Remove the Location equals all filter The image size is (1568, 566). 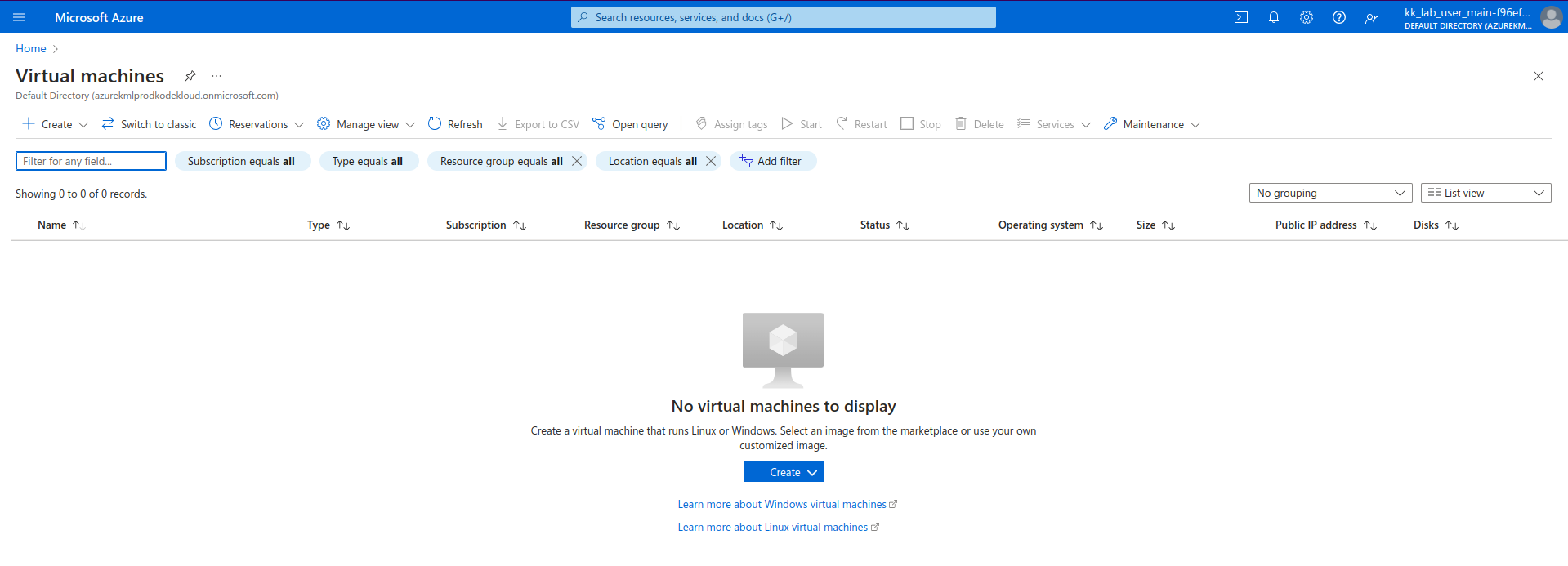coord(711,161)
